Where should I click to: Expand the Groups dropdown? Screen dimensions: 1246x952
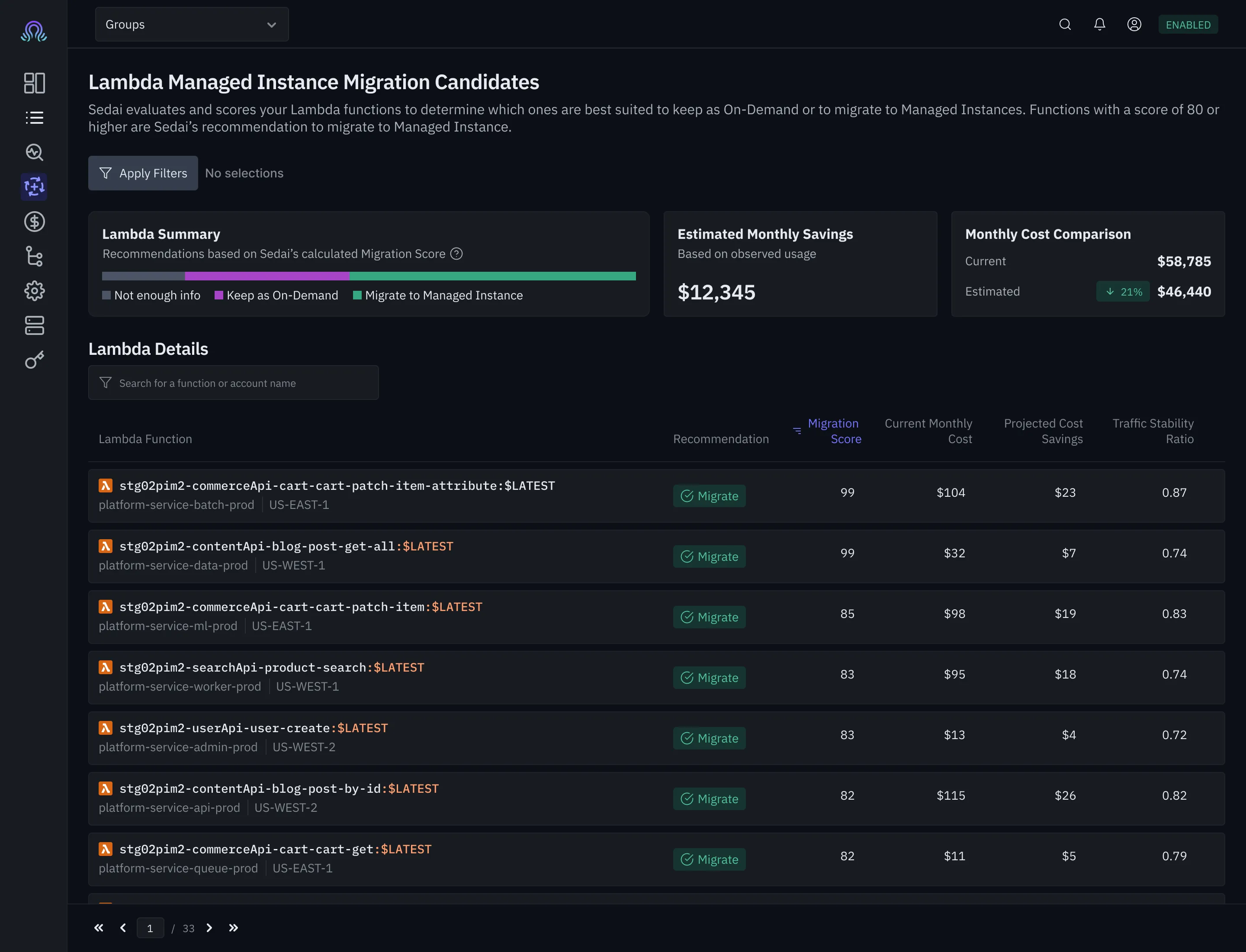[x=192, y=24]
